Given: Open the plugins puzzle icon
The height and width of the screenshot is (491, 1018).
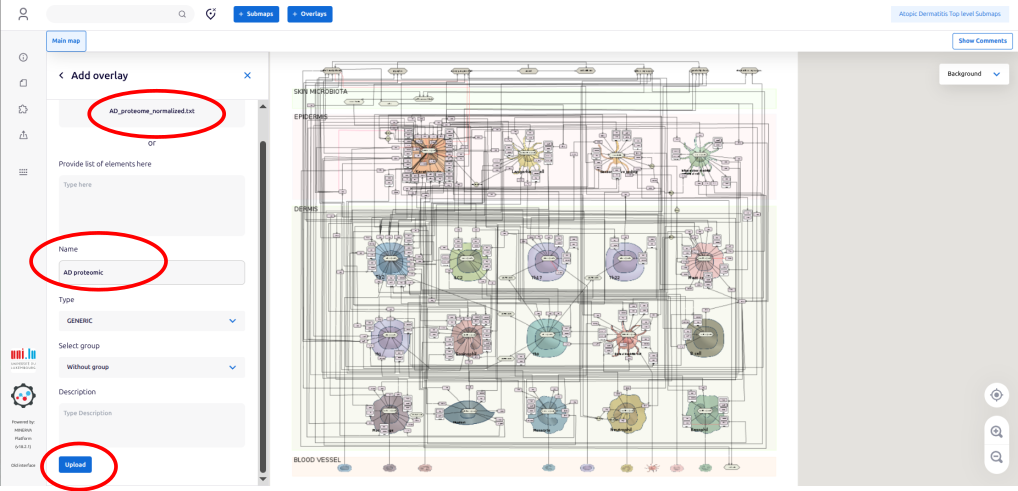Looking at the screenshot, I should [x=23, y=108].
